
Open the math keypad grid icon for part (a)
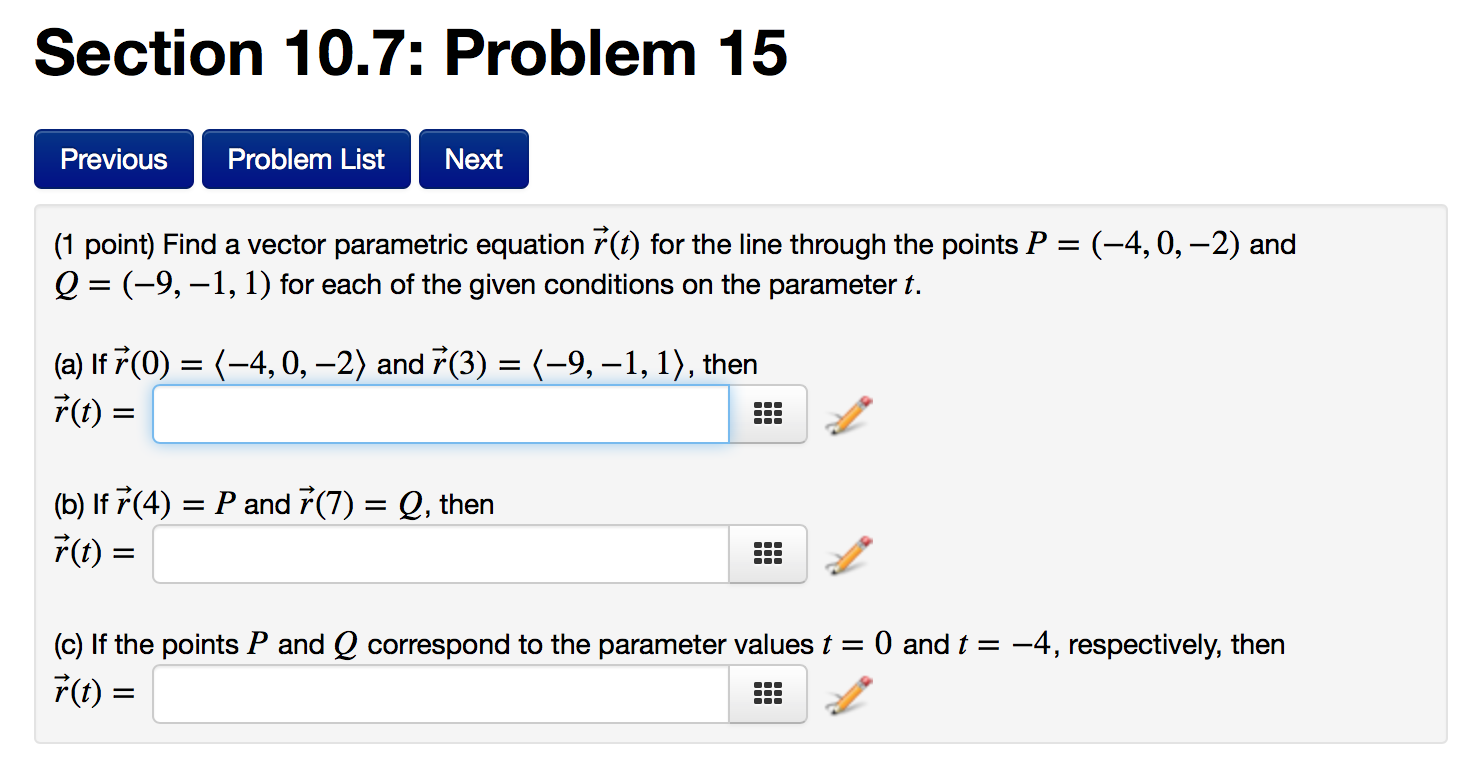[x=767, y=414]
